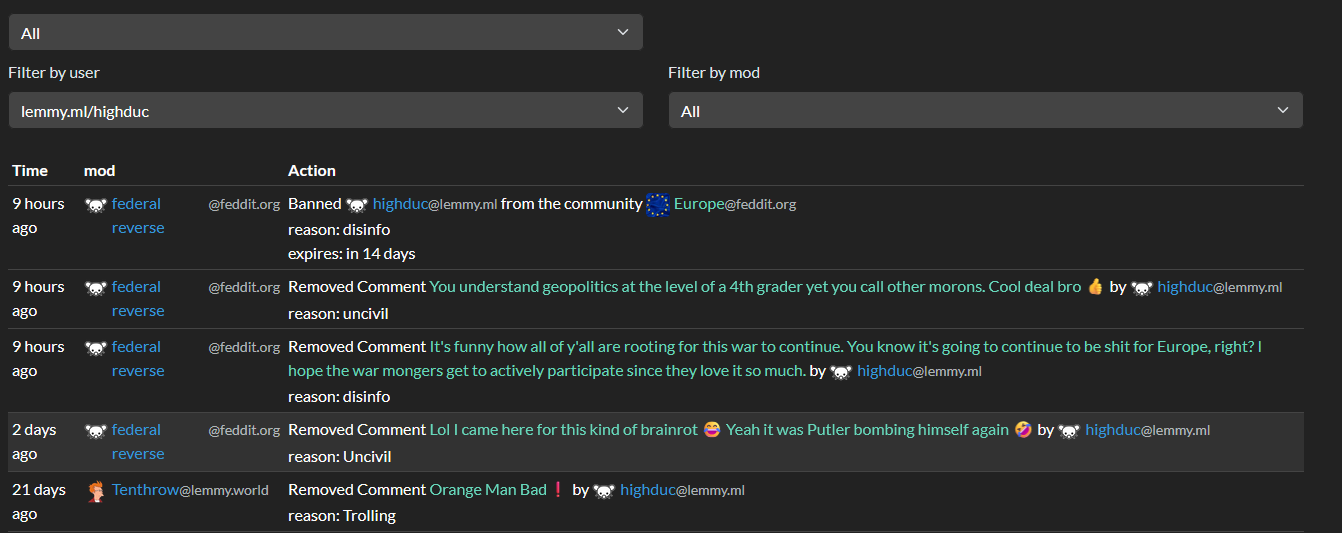Open highduc profile link in Banned row

coord(435,204)
